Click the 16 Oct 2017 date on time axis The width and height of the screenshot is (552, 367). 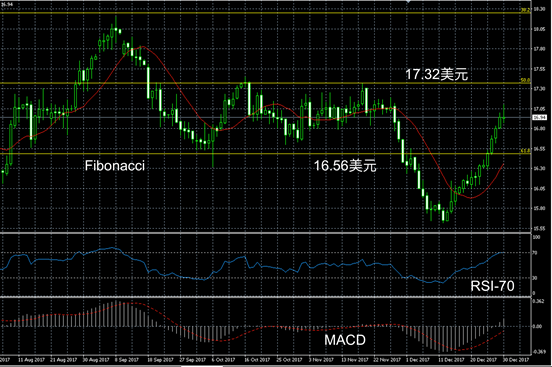click(x=257, y=360)
